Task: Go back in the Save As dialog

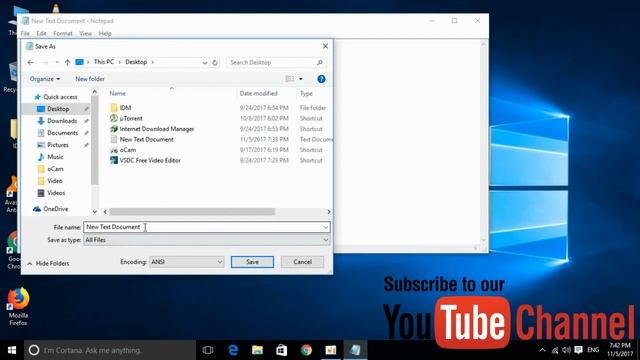Action: pos(31,62)
